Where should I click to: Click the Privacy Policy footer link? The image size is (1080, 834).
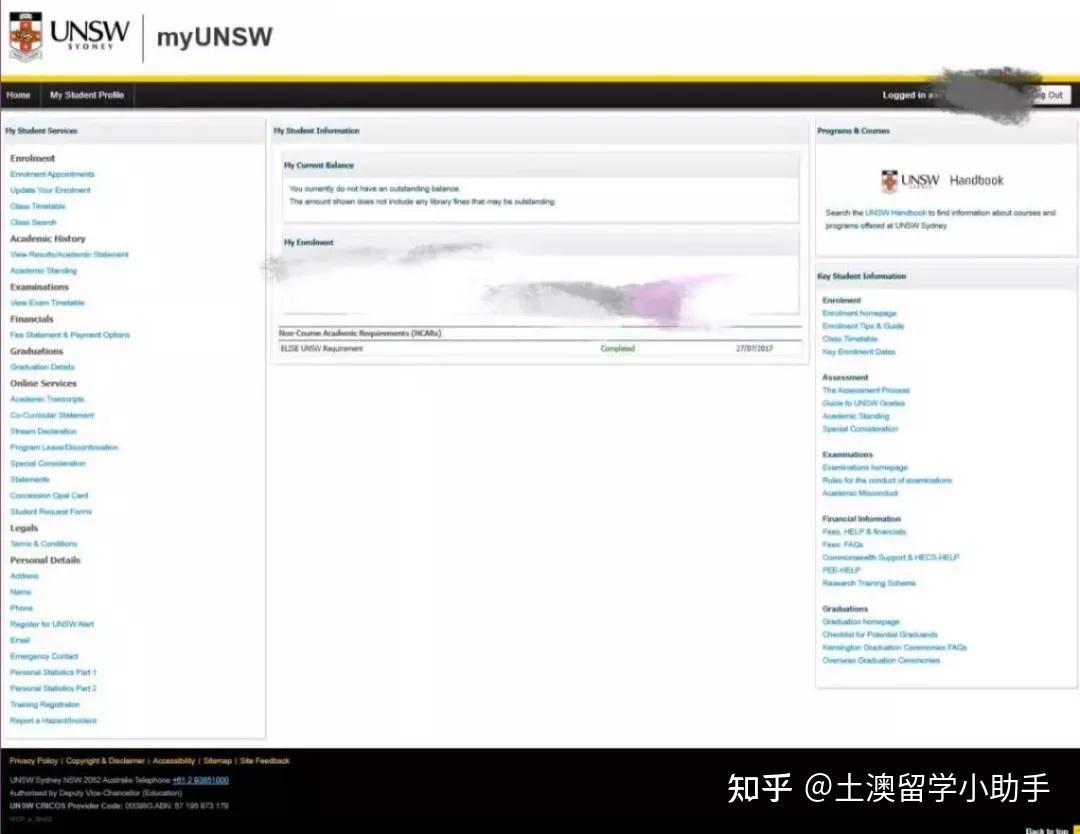tap(34, 760)
